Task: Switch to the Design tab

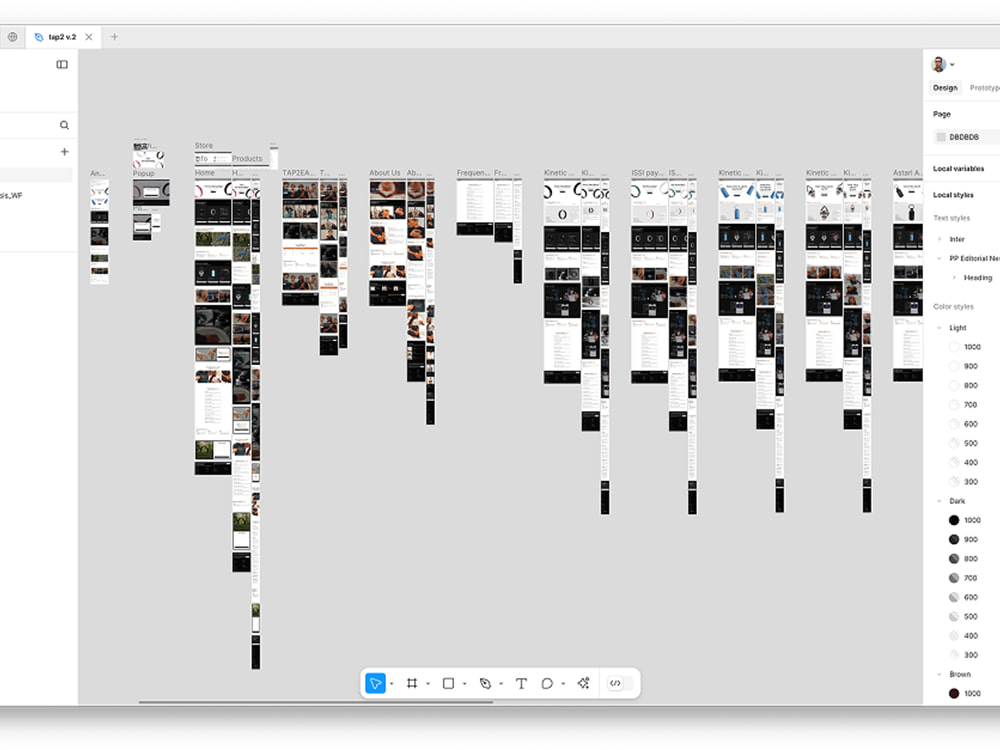Action: [x=945, y=88]
